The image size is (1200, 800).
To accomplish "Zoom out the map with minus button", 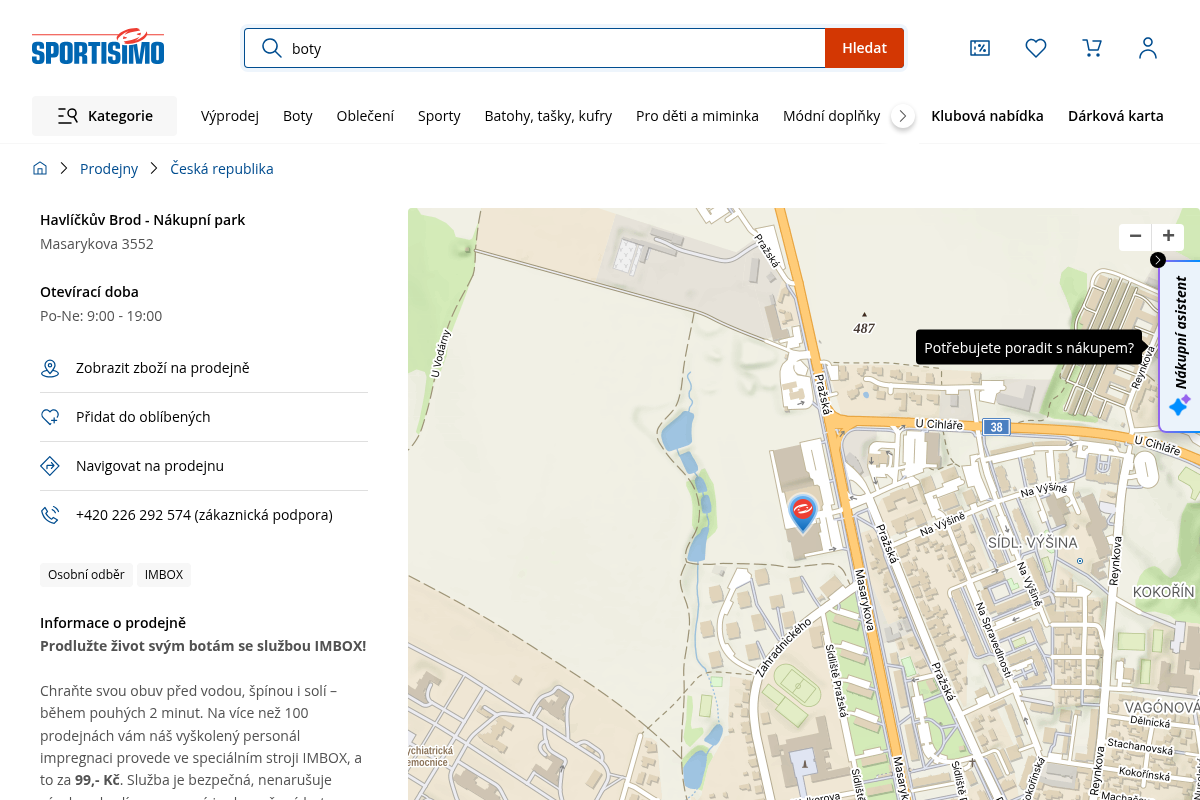I will click(1135, 237).
